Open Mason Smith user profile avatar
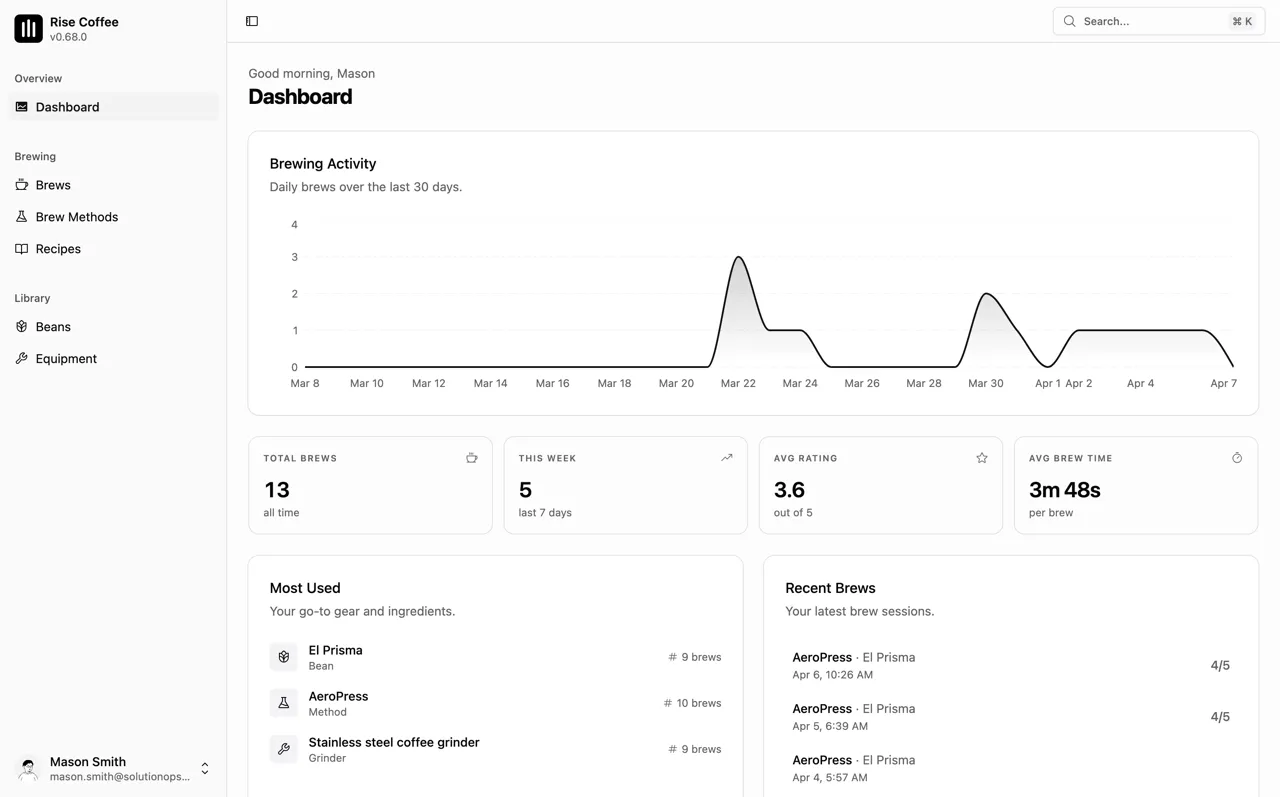 (x=28, y=768)
